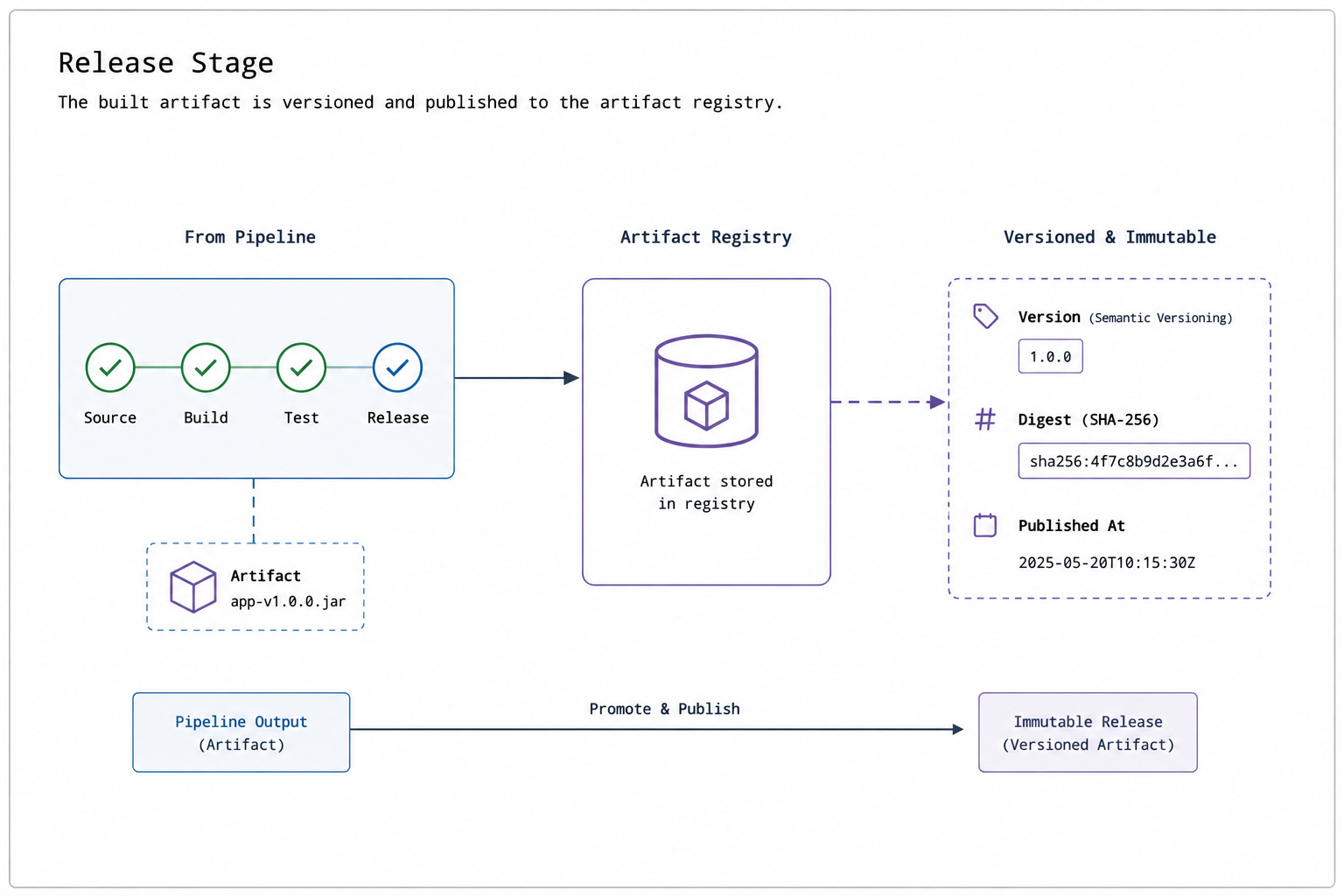Viewport: 1344px width, 896px height.
Task: Click the Test stage checkmark circle
Action: 301,367
